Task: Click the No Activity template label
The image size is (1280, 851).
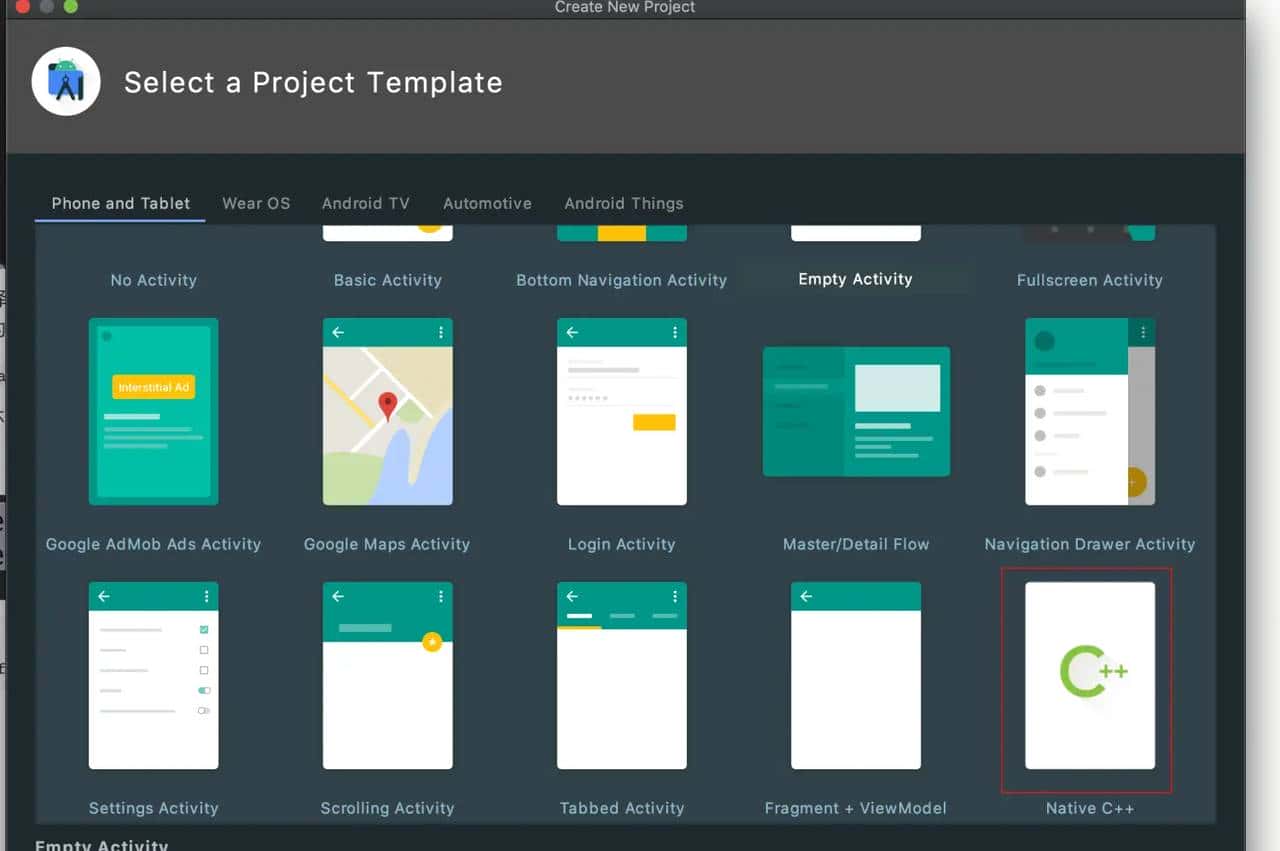Action: click(x=153, y=281)
